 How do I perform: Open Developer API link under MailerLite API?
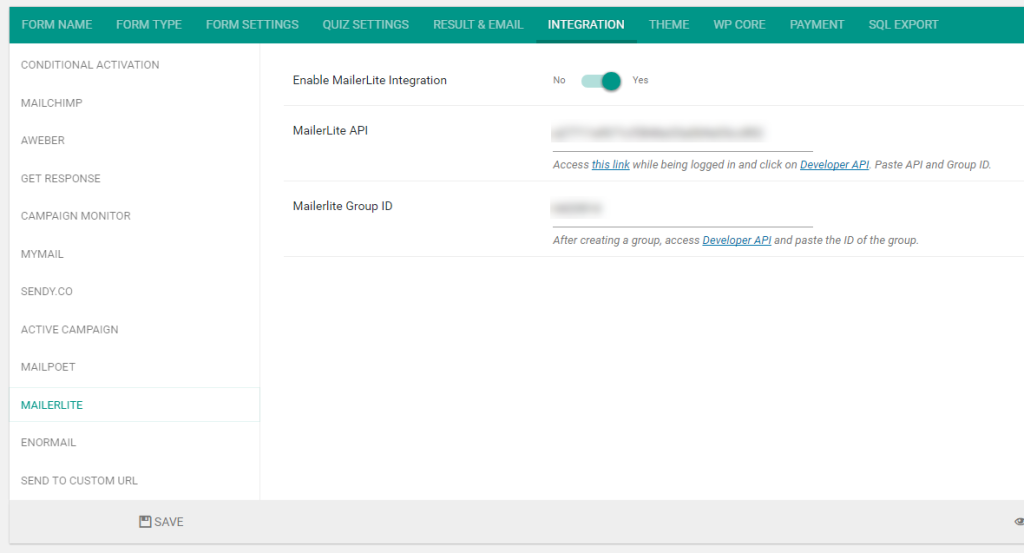(834, 165)
